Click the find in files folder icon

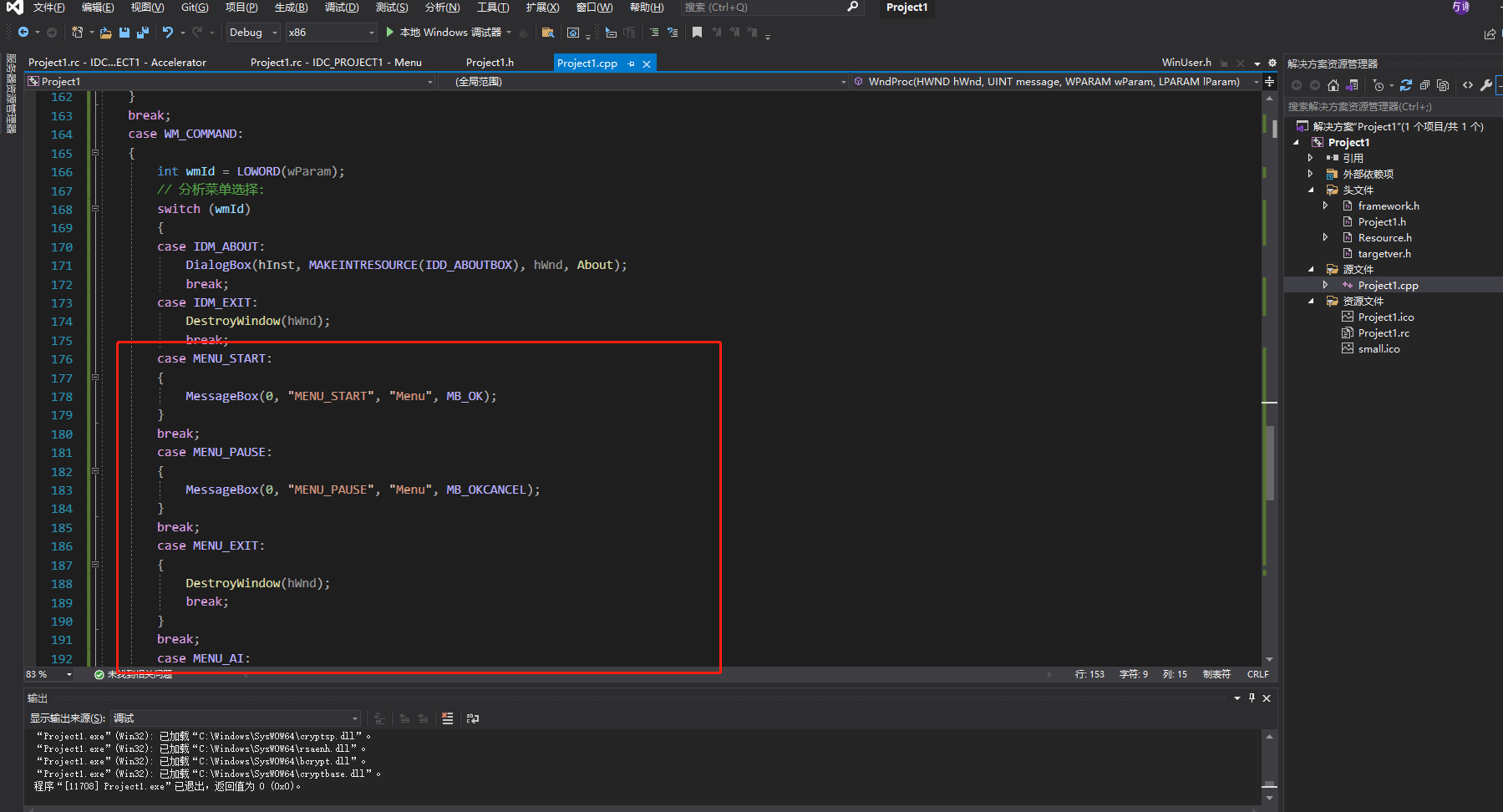pyautogui.click(x=548, y=33)
